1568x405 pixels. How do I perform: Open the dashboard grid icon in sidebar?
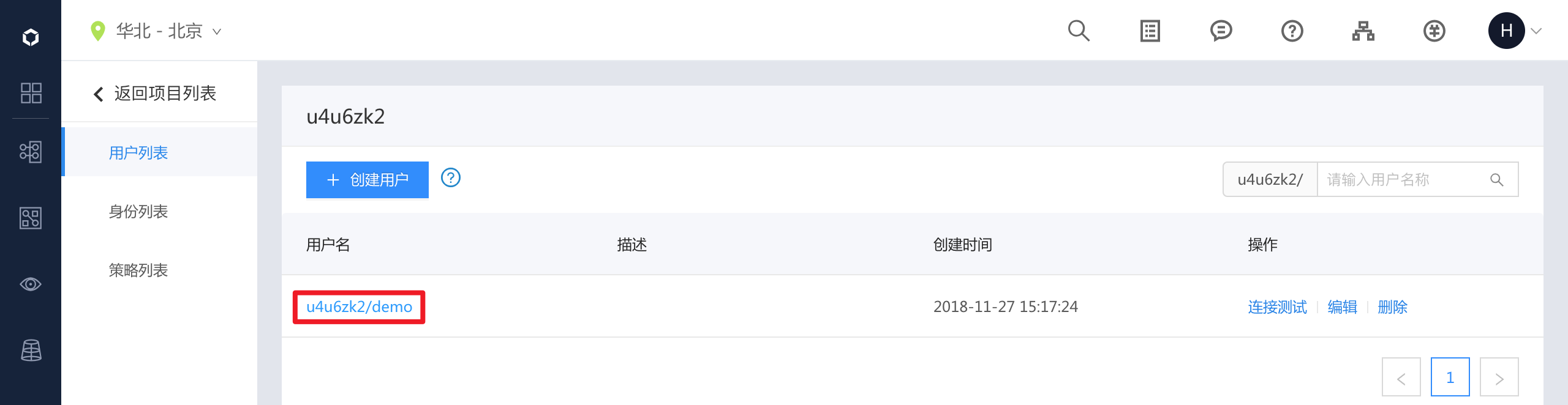(x=31, y=93)
